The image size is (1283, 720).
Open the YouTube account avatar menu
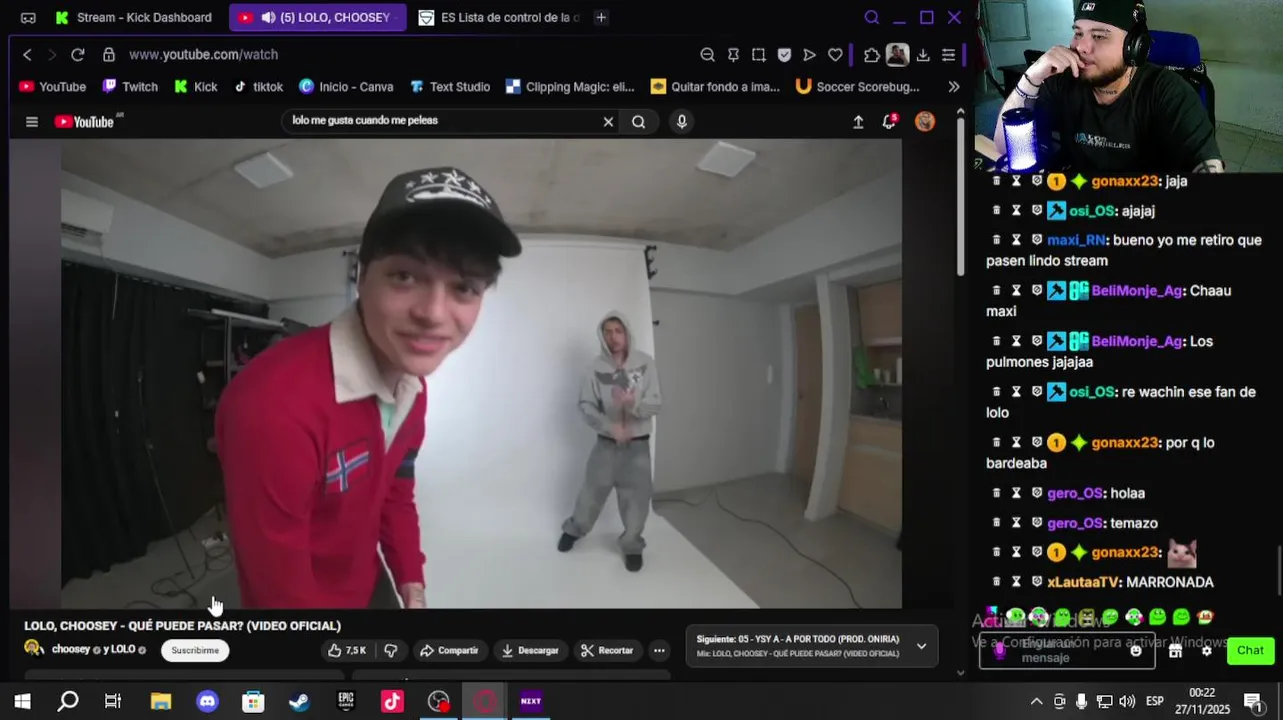tap(925, 122)
